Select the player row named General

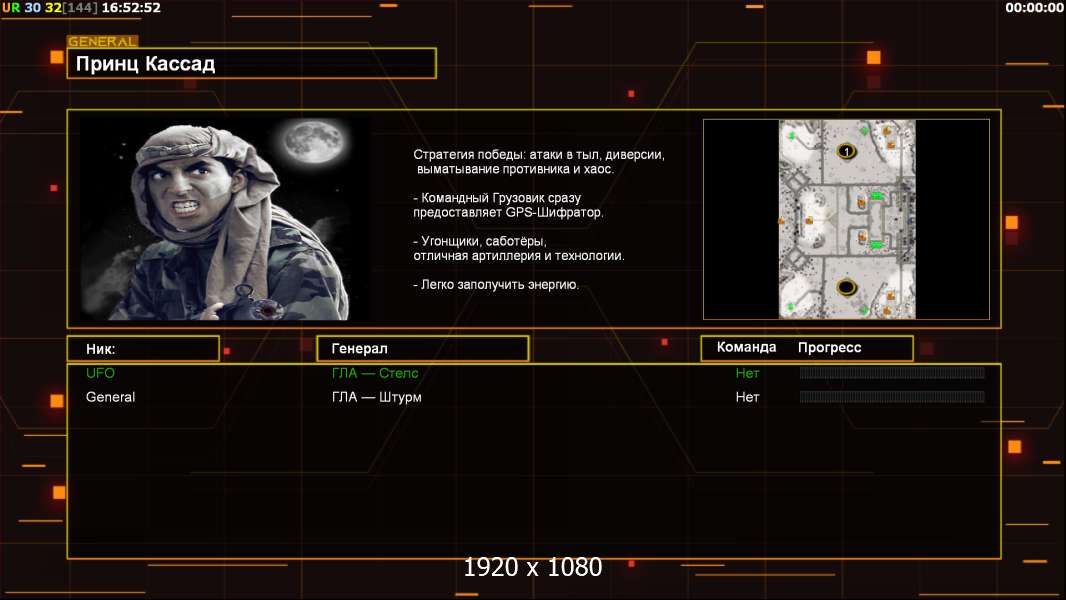[x=111, y=397]
